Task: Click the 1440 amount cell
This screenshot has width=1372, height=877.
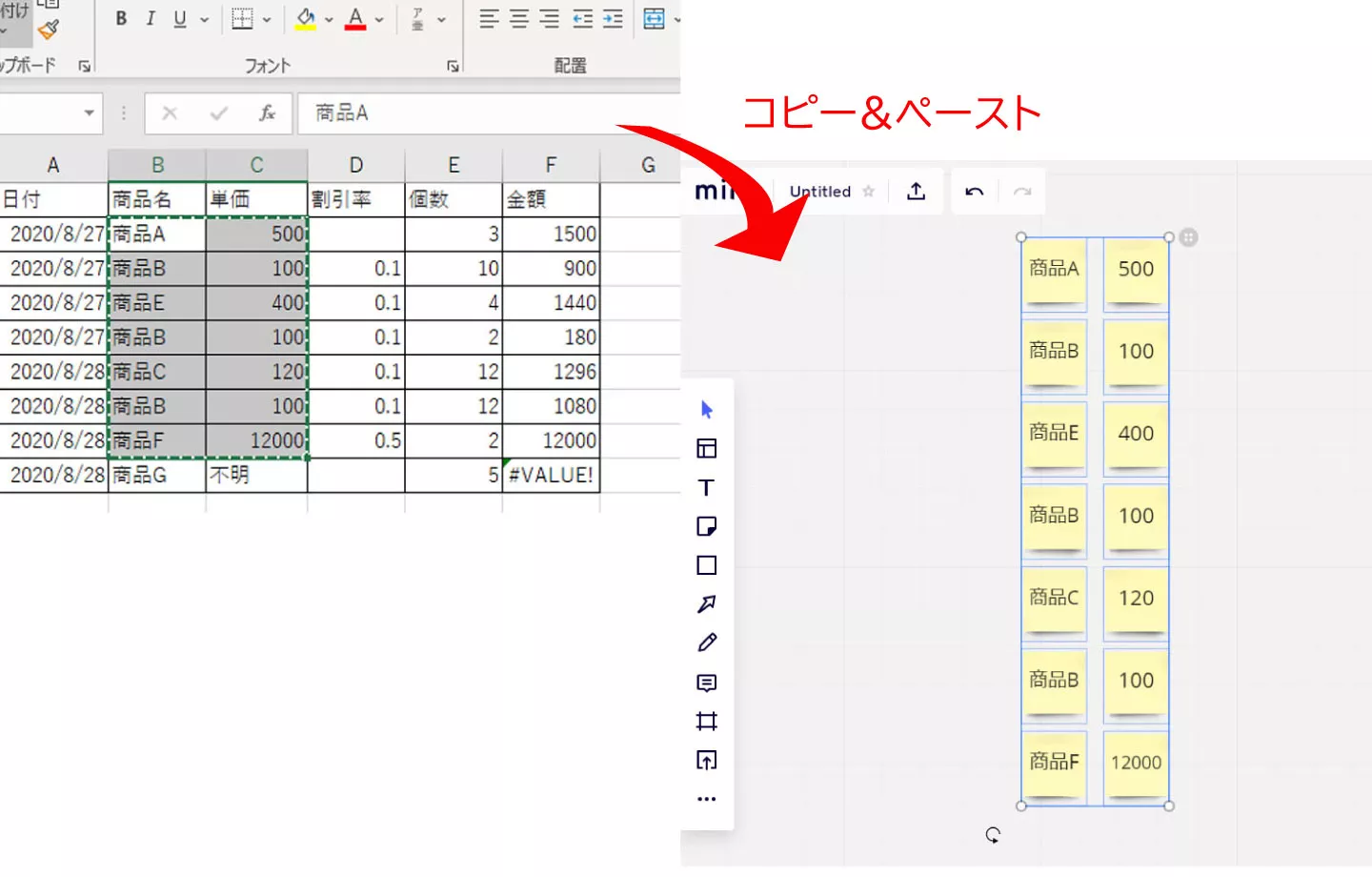Action: pyautogui.click(x=551, y=303)
